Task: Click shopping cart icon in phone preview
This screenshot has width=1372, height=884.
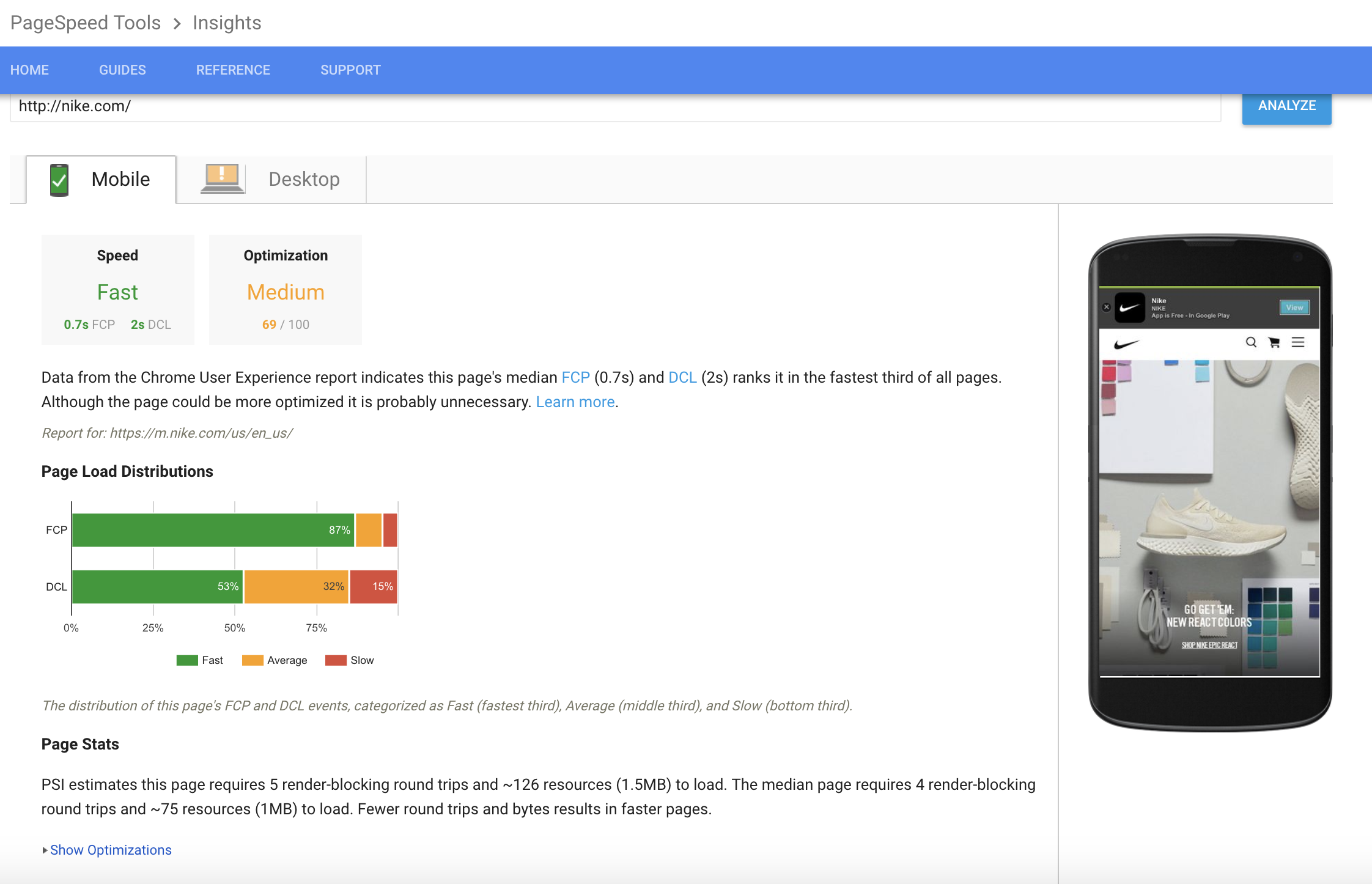Action: [x=1274, y=342]
